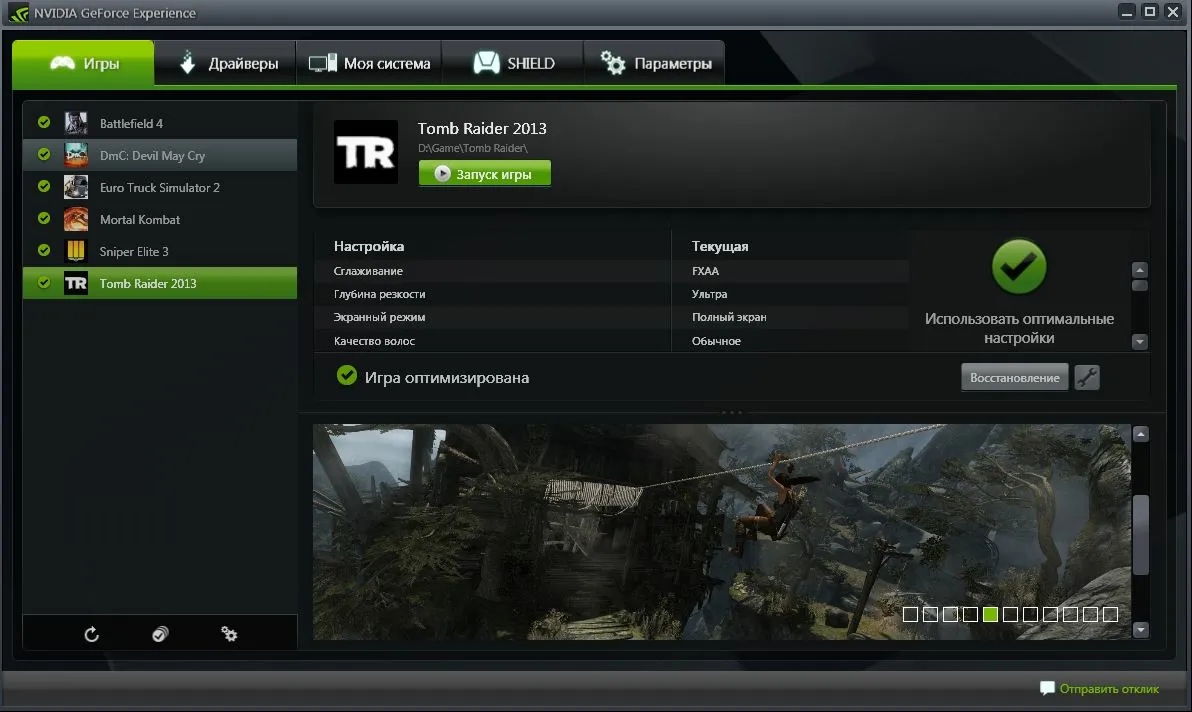Screen dimensions: 1192x712
Task: Click the refresh games icon in sidebar footer
Action: point(92,634)
